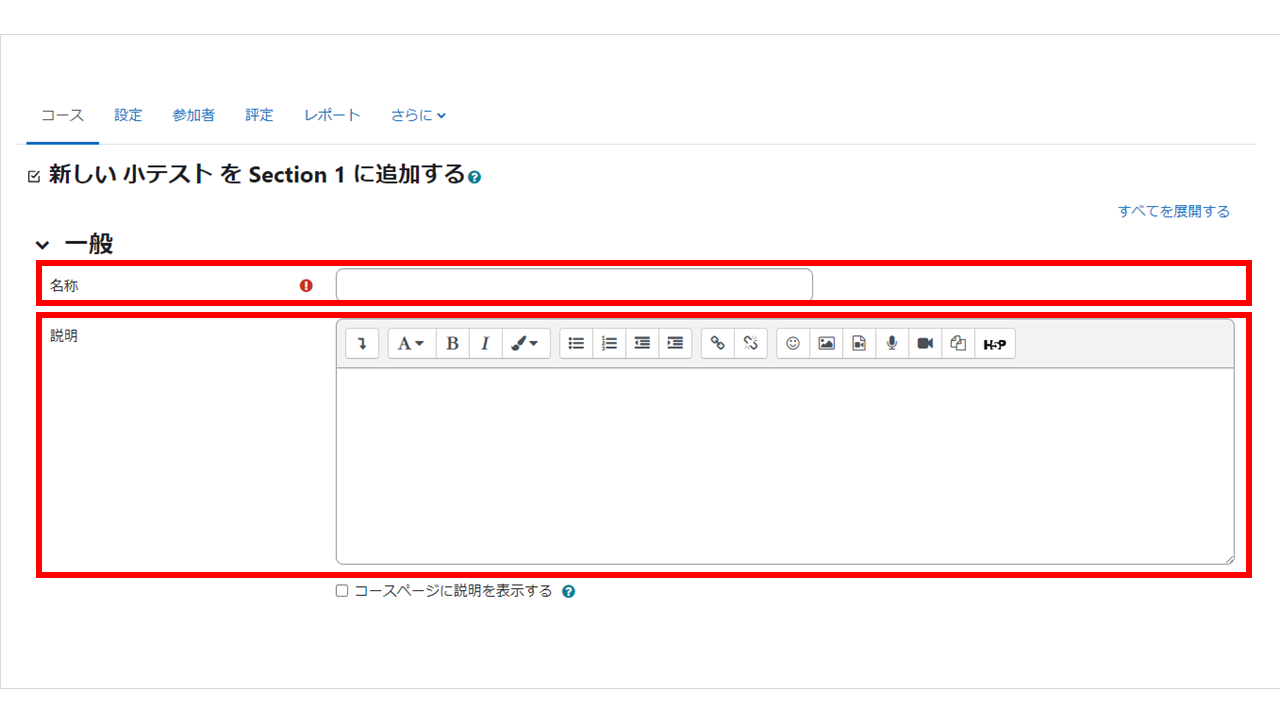Remove link with unlink icon

(x=751, y=343)
